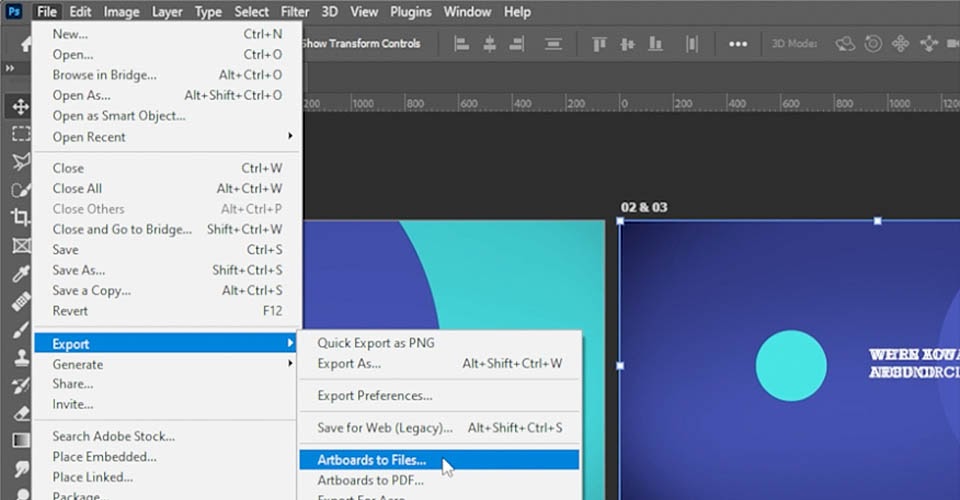This screenshot has height=500, width=960.
Task: Select the Polygonal Lasso tool
Action: tap(21, 162)
